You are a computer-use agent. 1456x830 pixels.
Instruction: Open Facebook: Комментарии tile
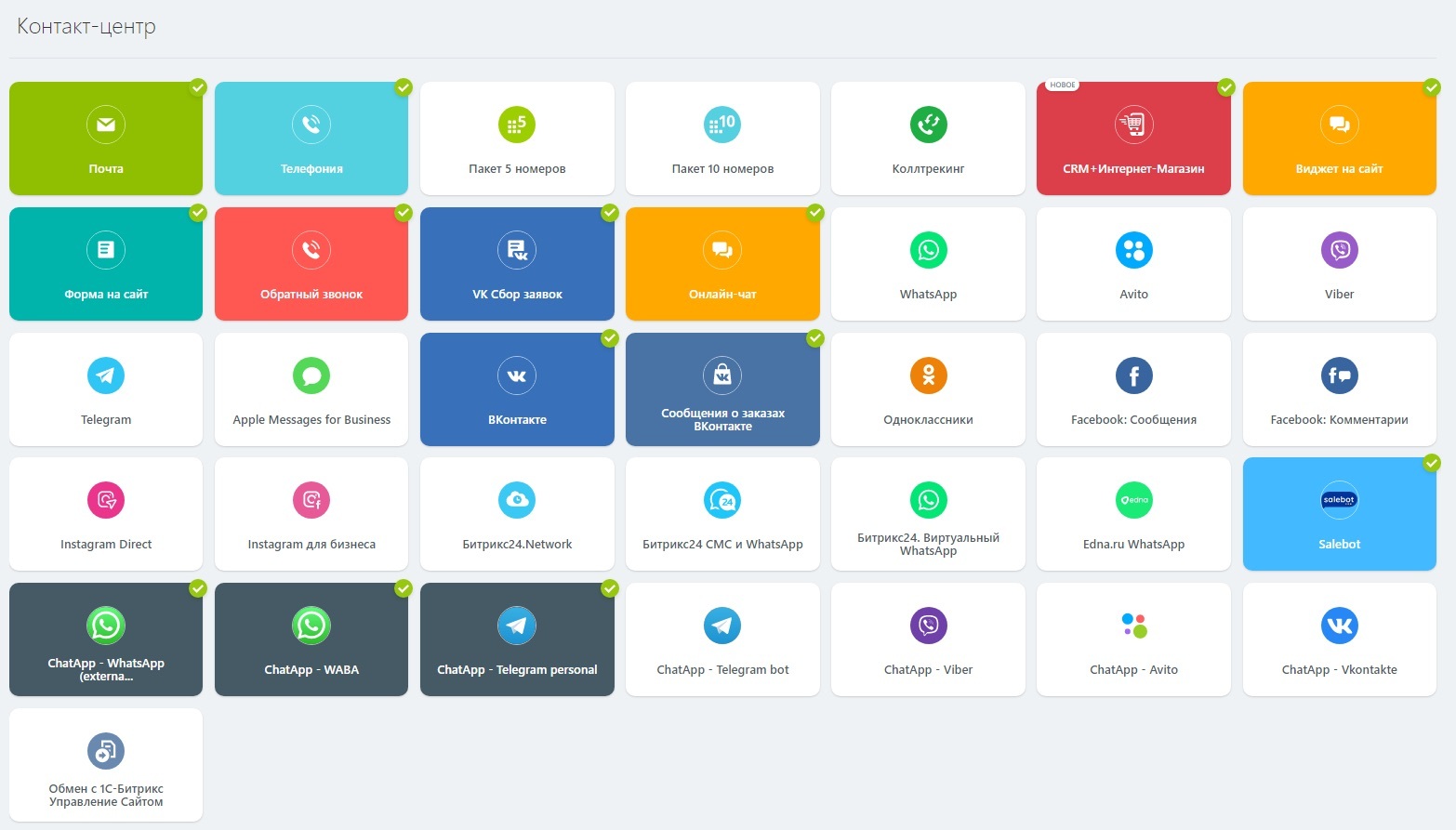(1340, 389)
